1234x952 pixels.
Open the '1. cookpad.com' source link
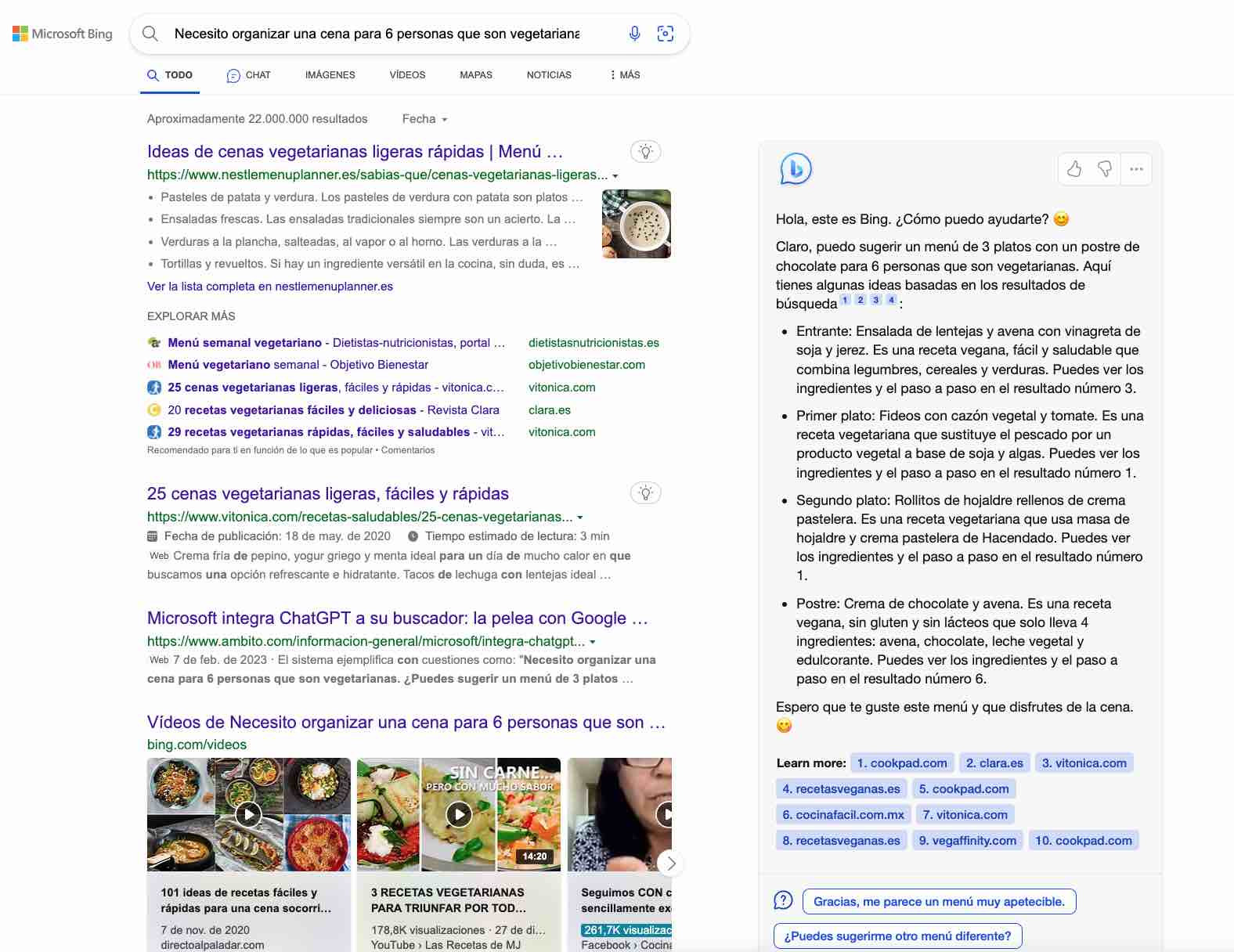point(901,763)
